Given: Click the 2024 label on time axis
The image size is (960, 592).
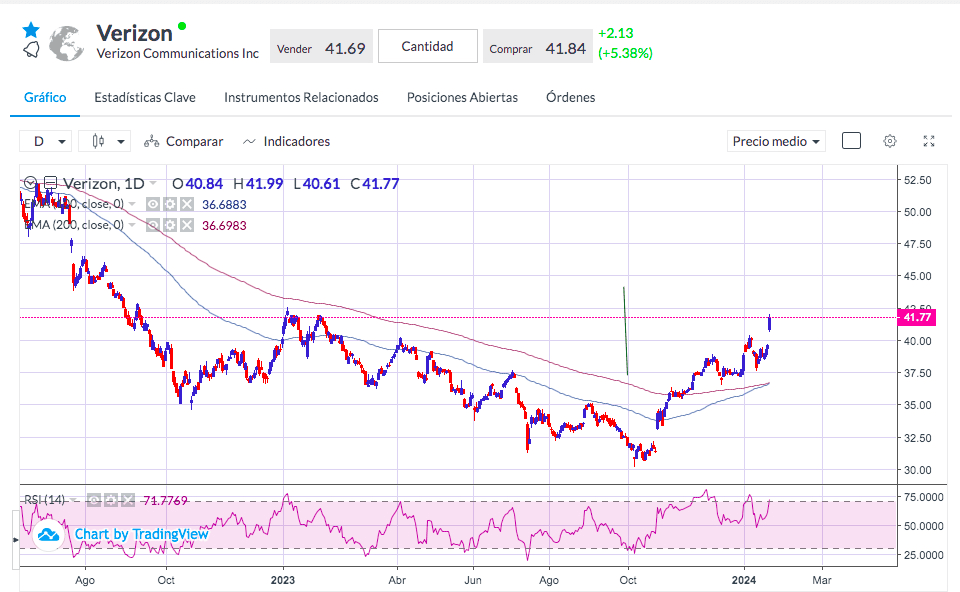Looking at the screenshot, I should point(744,580).
